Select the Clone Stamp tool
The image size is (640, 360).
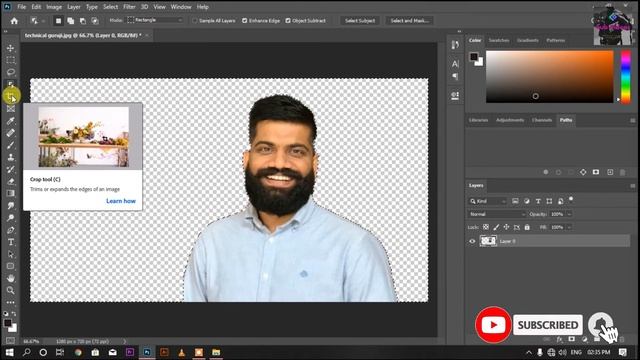[11, 157]
